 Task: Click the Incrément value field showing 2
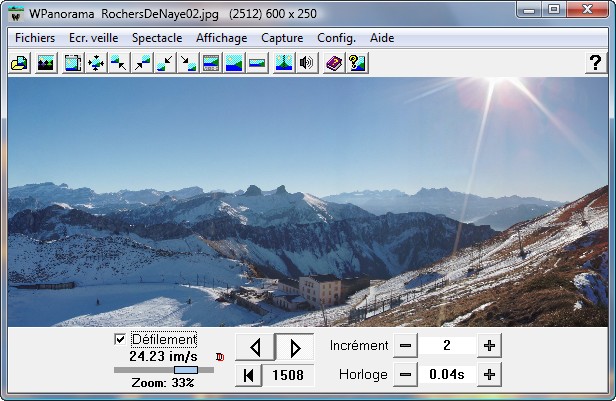coord(447,346)
